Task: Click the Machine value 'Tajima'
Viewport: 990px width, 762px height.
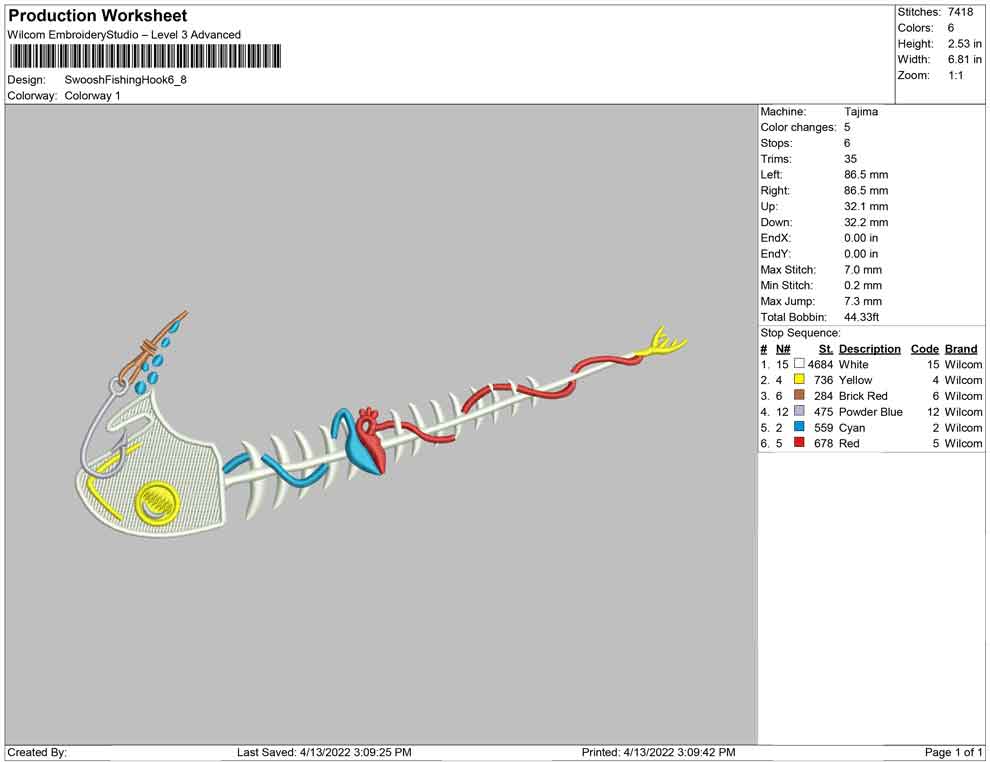Action: coord(861,112)
